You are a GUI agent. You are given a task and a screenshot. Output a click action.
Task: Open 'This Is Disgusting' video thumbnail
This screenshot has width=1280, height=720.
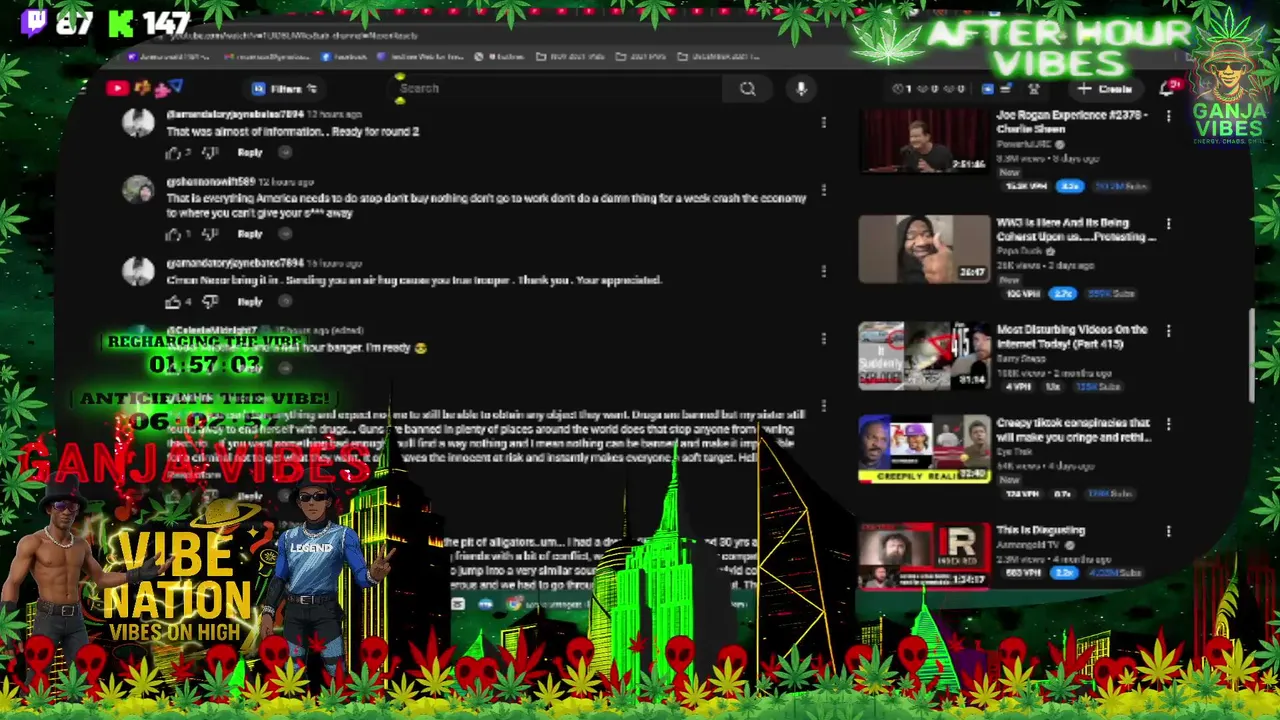point(925,556)
